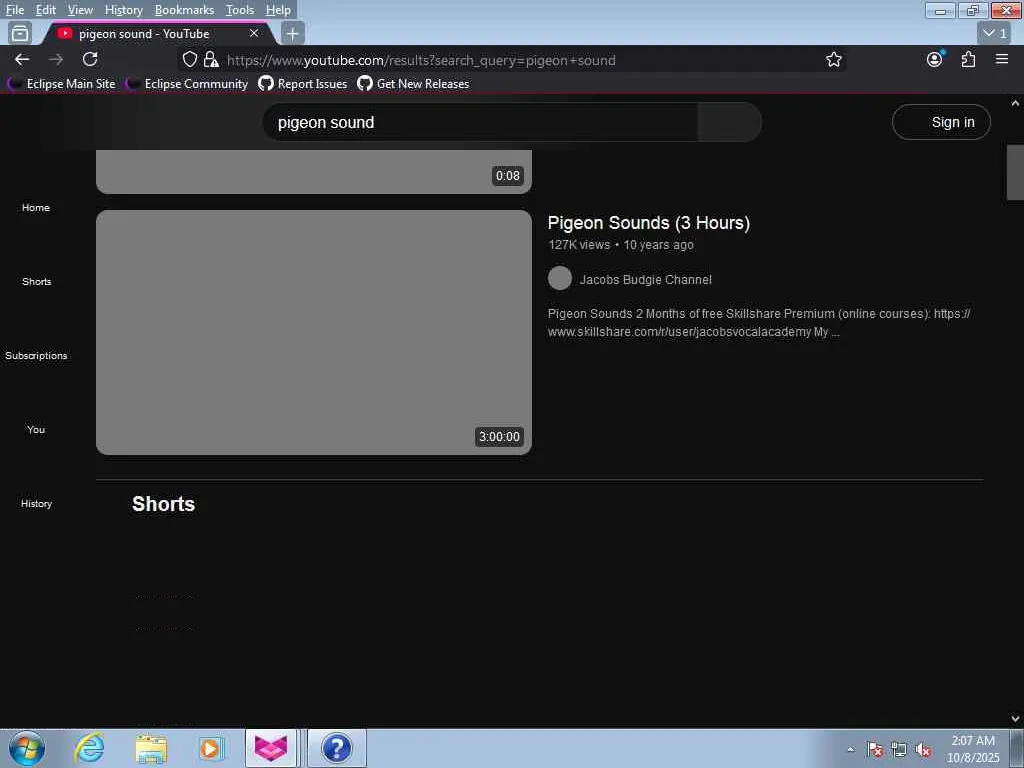Launch Internet Explorer from the taskbar
The image size is (1024, 768).
point(89,748)
